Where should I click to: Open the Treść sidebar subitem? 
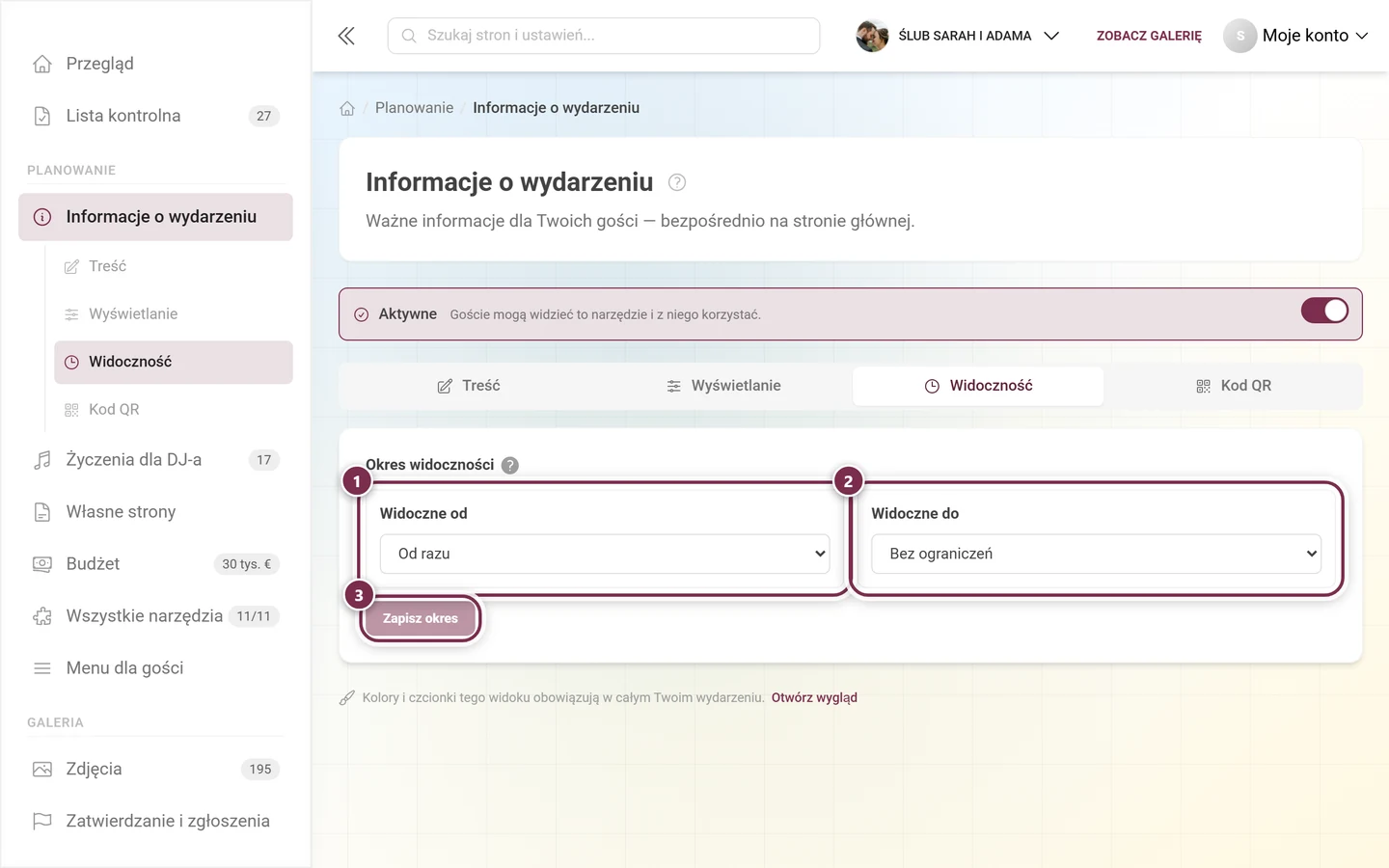[x=174, y=266]
